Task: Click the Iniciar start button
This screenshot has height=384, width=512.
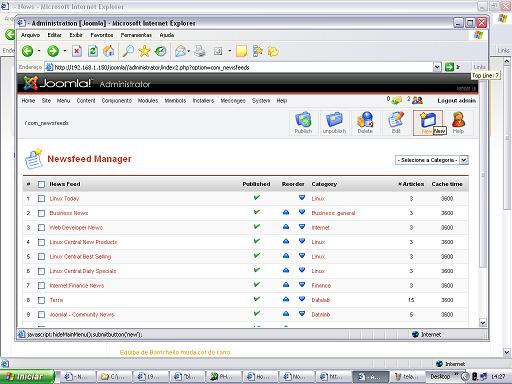Action: 27,377
